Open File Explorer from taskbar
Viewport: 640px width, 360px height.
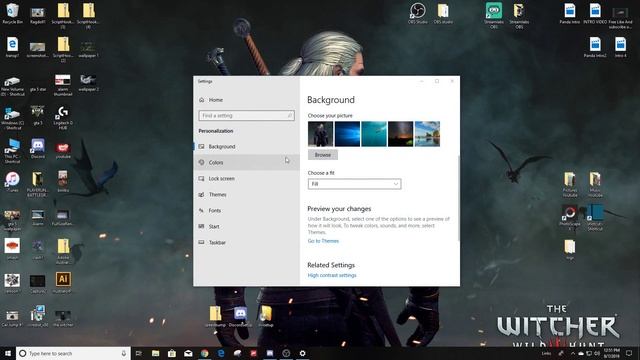(x=156, y=353)
